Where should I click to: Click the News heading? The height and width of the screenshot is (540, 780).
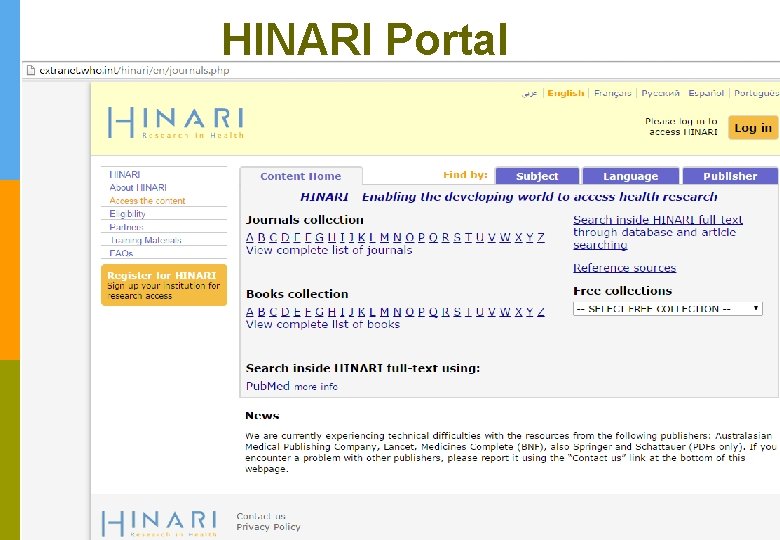(x=262, y=416)
